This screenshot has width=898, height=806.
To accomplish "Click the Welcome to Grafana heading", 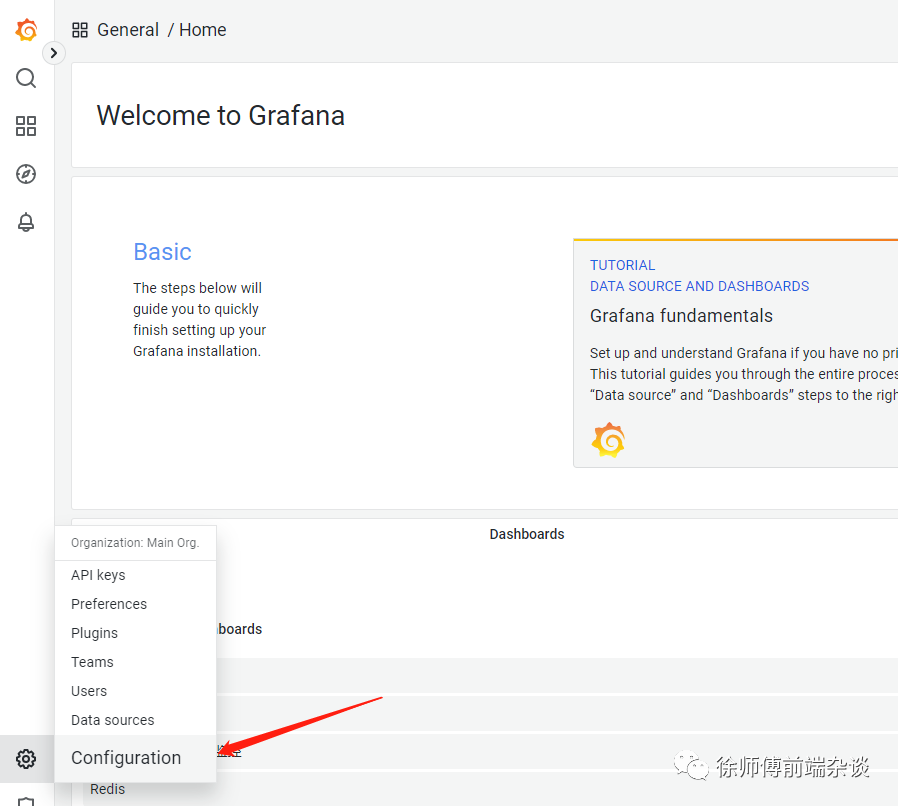I will coord(220,115).
